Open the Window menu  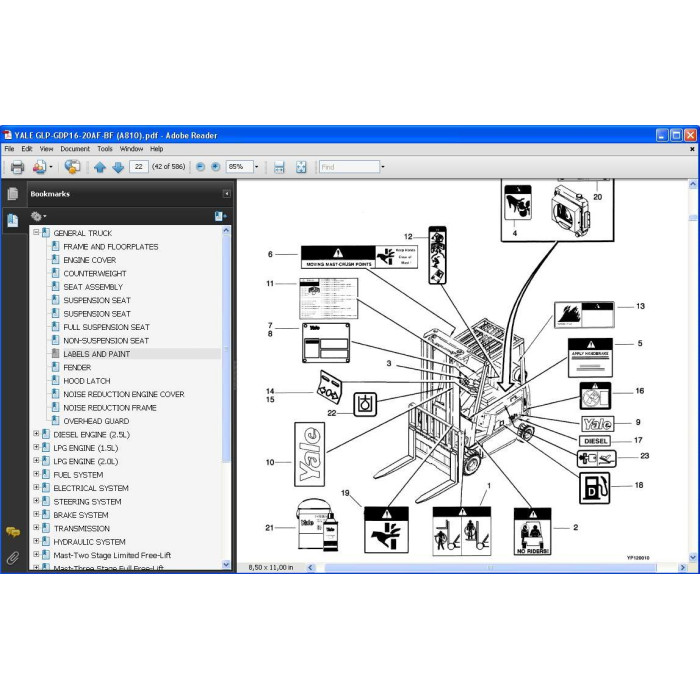[x=131, y=149]
